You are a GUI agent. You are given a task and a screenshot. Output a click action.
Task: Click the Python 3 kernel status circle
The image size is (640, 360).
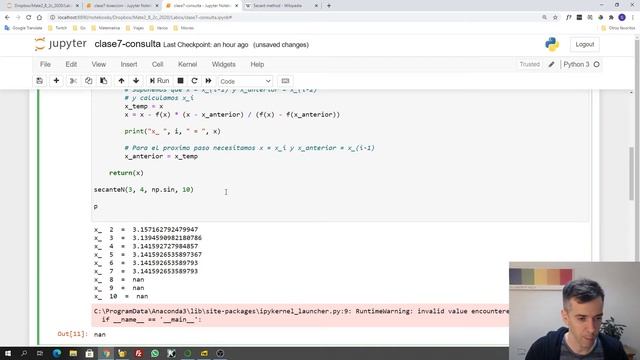pos(596,64)
